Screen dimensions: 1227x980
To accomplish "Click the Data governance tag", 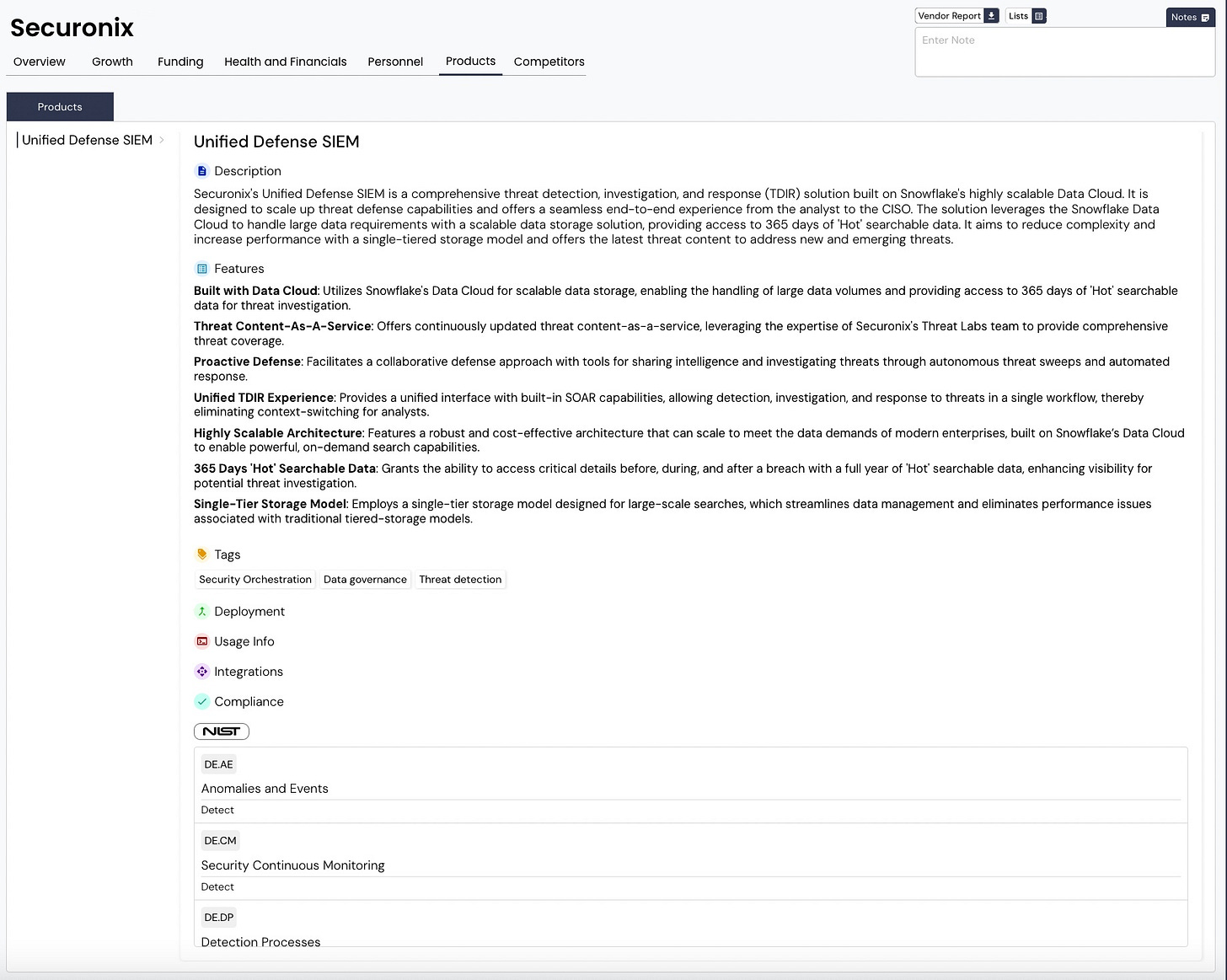I will click(x=365, y=580).
